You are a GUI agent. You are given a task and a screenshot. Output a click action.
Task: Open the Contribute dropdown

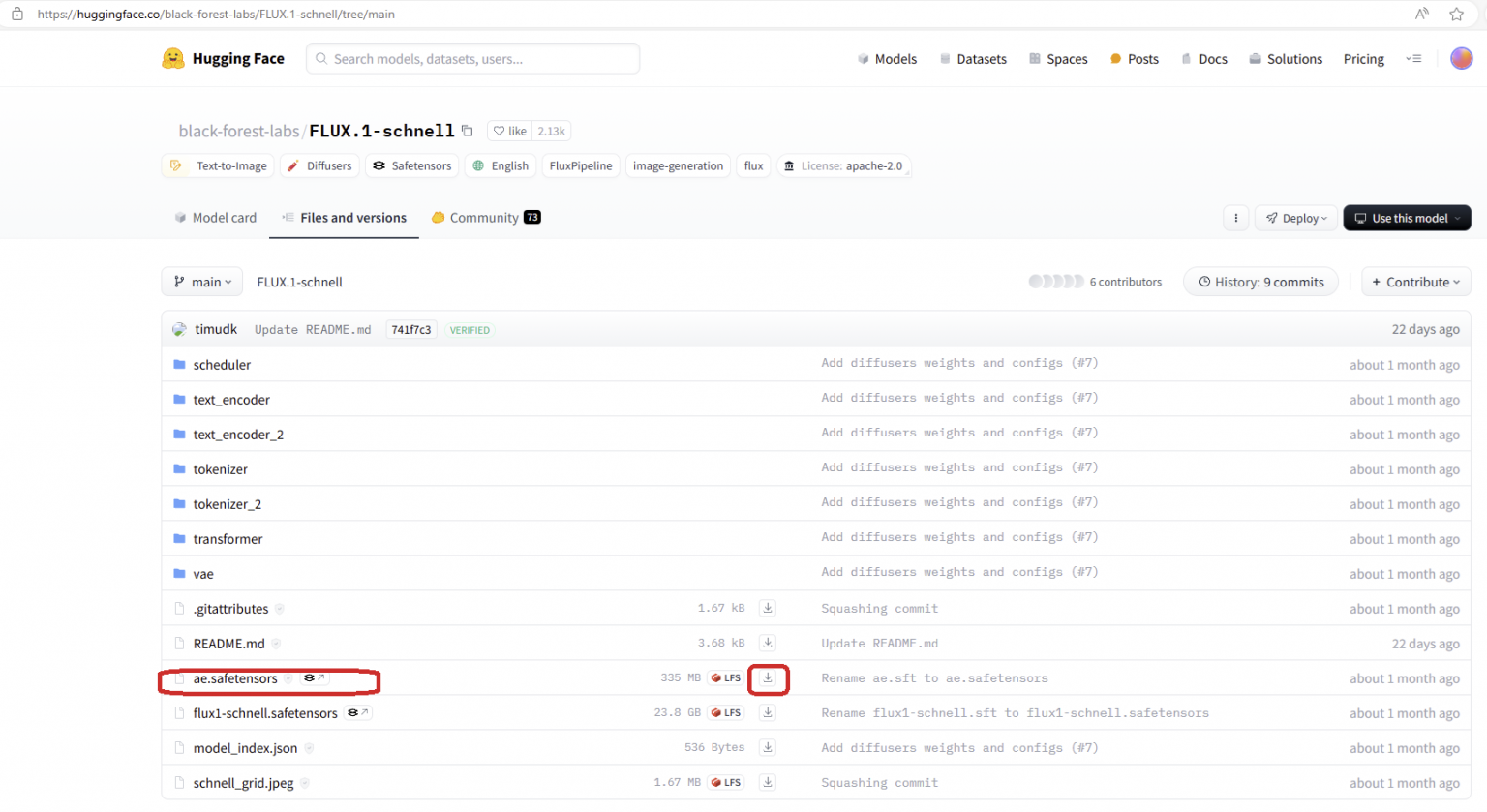(1415, 282)
